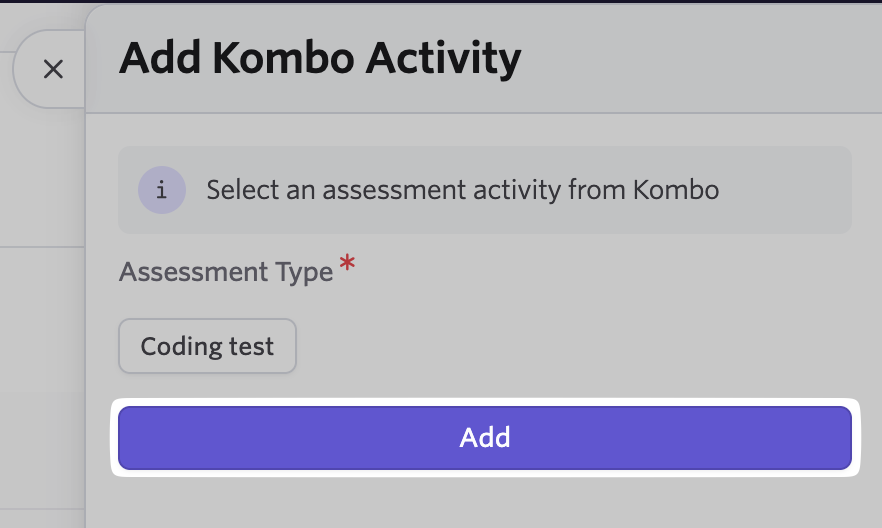Click the empty area below the Add button
This screenshot has height=528, width=882.
pos(484,503)
